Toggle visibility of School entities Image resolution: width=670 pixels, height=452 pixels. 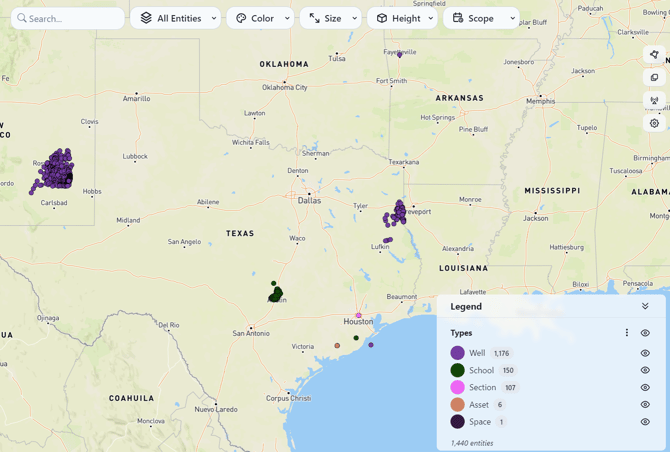point(645,370)
